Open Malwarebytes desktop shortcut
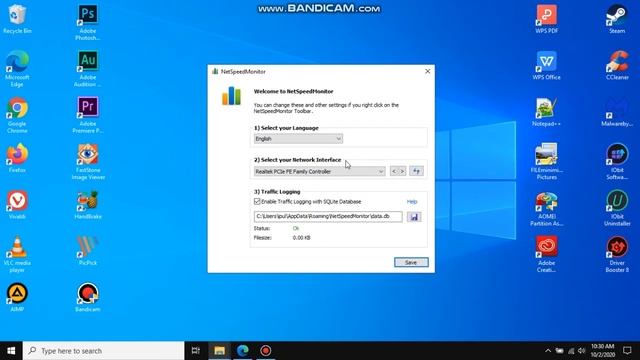This screenshot has height=360, width=640. coord(617,111)
